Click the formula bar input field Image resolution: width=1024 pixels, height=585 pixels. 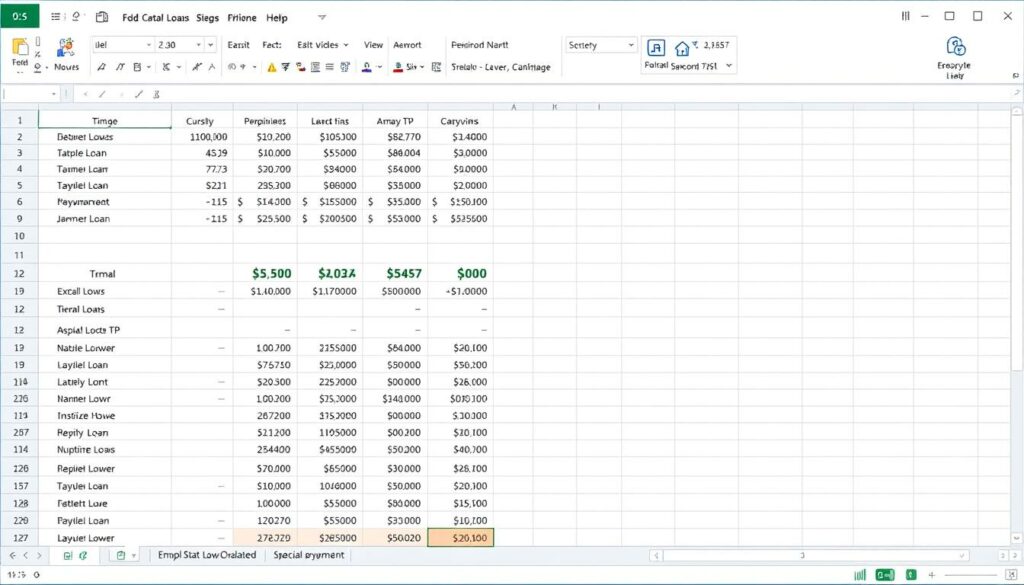point(588,95)
